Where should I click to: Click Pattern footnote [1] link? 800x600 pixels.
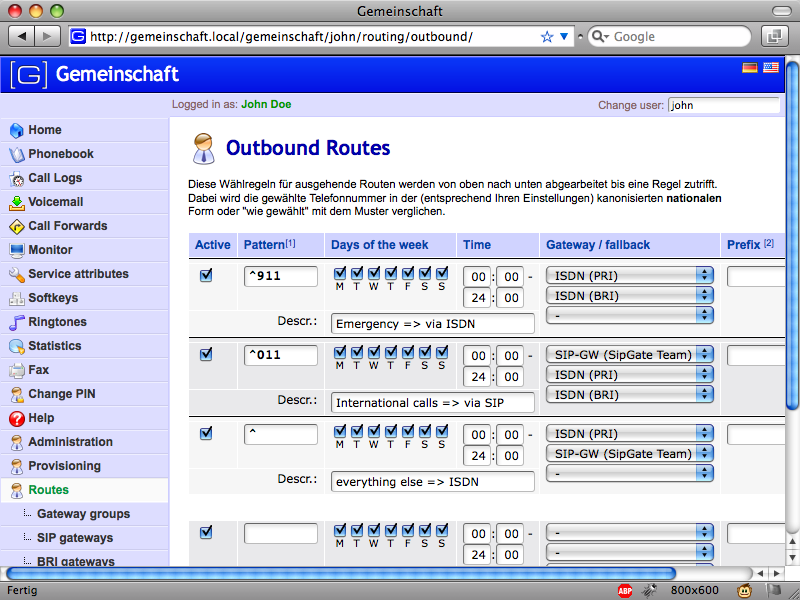point(290,243)
